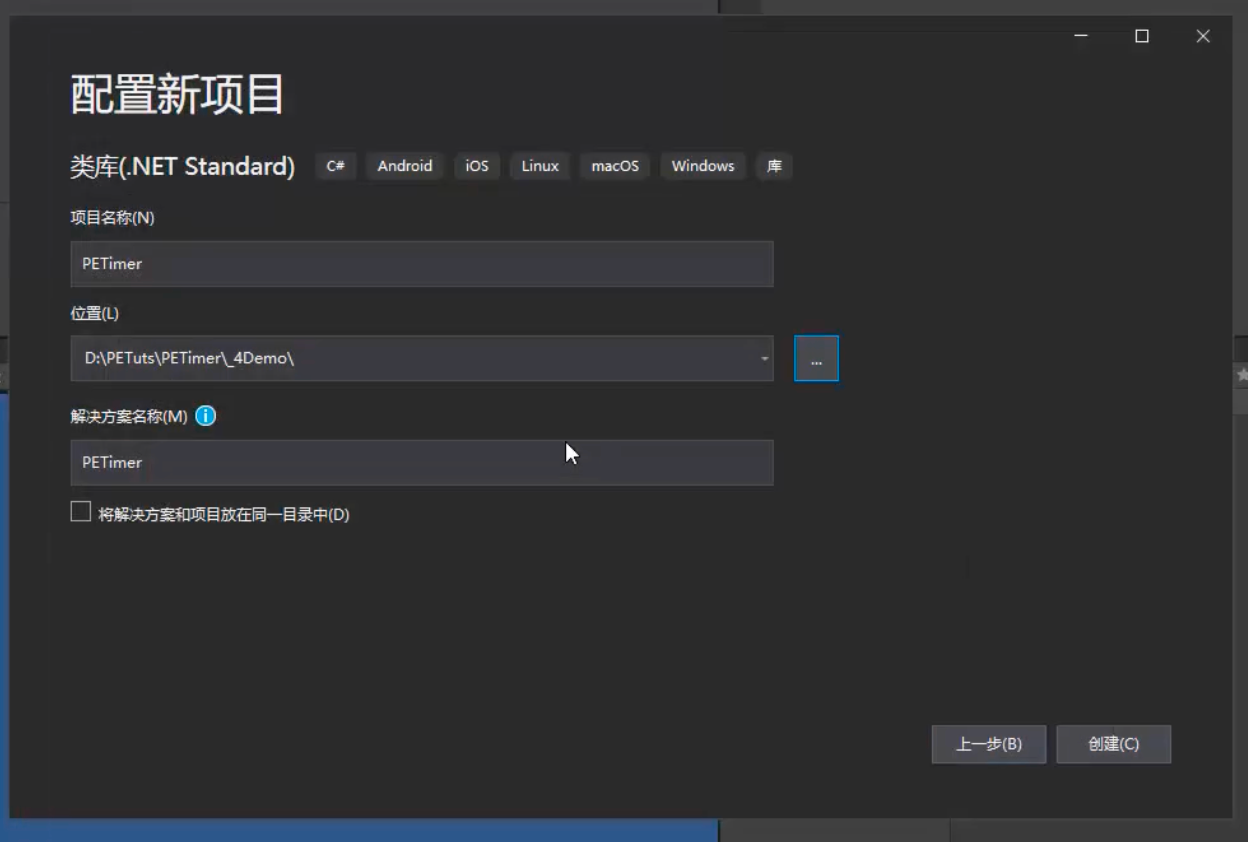Click the browse location "..." button
This screenshot has width=1248, height=842.
[x=816, y=359]
